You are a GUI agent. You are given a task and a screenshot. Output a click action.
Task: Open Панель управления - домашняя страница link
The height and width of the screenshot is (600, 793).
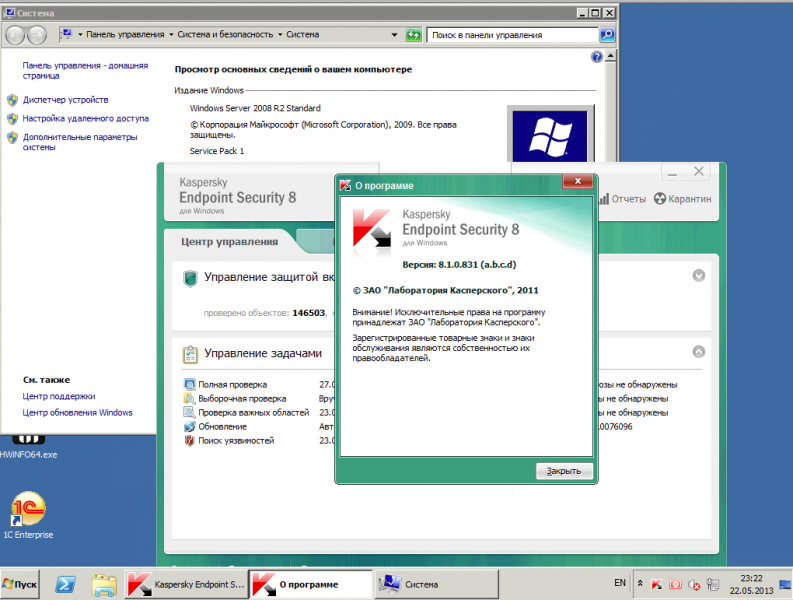[x=85, y=70]
